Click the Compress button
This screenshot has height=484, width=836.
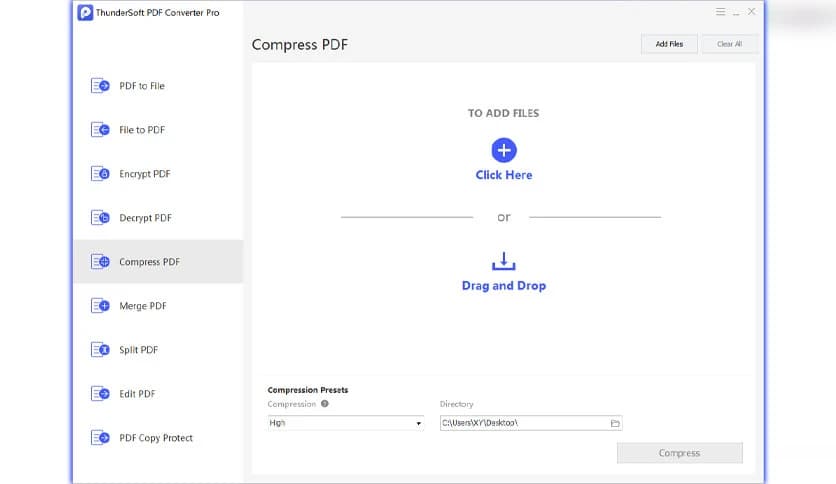[x=680, y=453]
